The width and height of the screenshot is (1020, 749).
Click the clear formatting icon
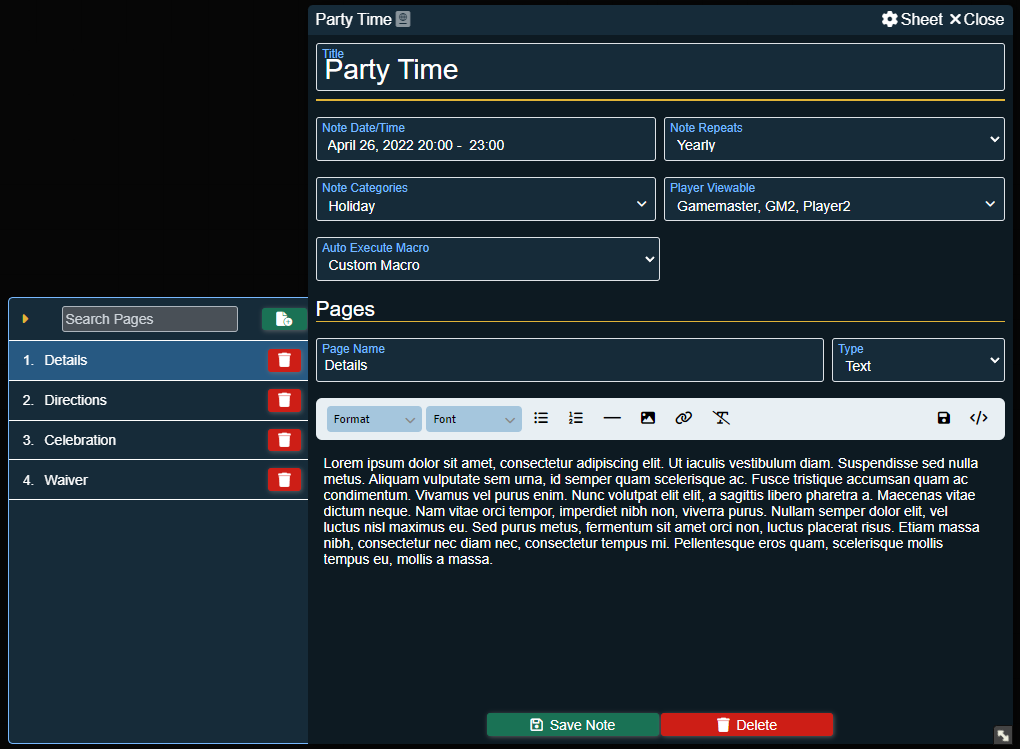coord(721,418)
